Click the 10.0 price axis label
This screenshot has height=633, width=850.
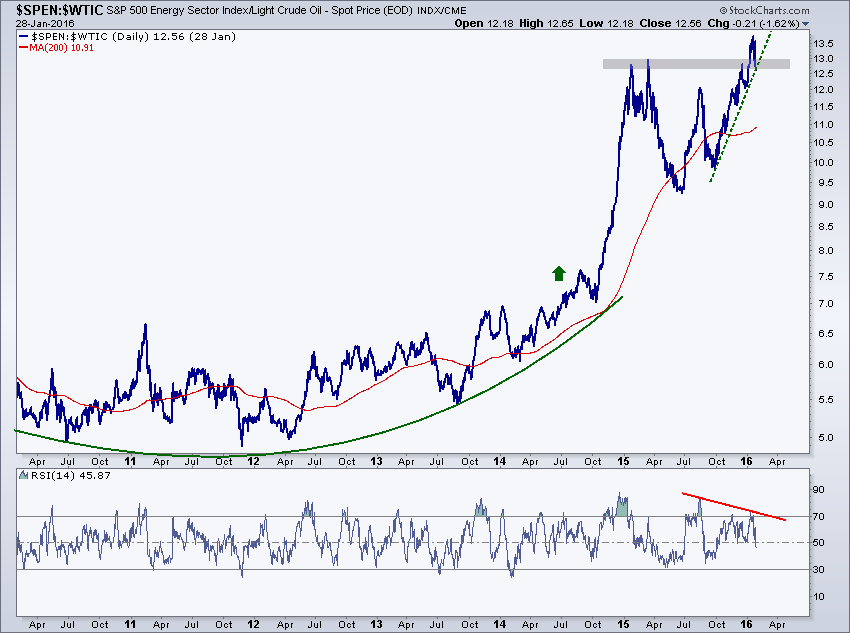pos(823,163)
